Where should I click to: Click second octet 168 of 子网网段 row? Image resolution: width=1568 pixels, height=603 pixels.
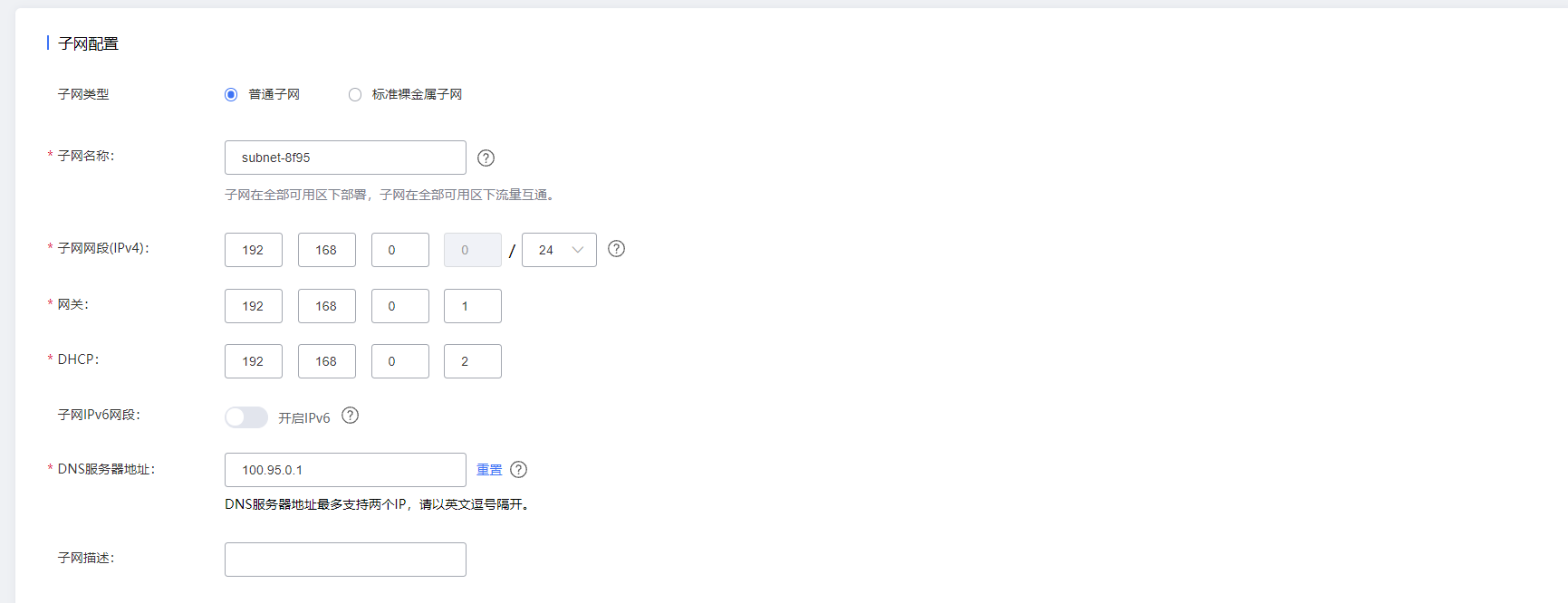[327, 250]
